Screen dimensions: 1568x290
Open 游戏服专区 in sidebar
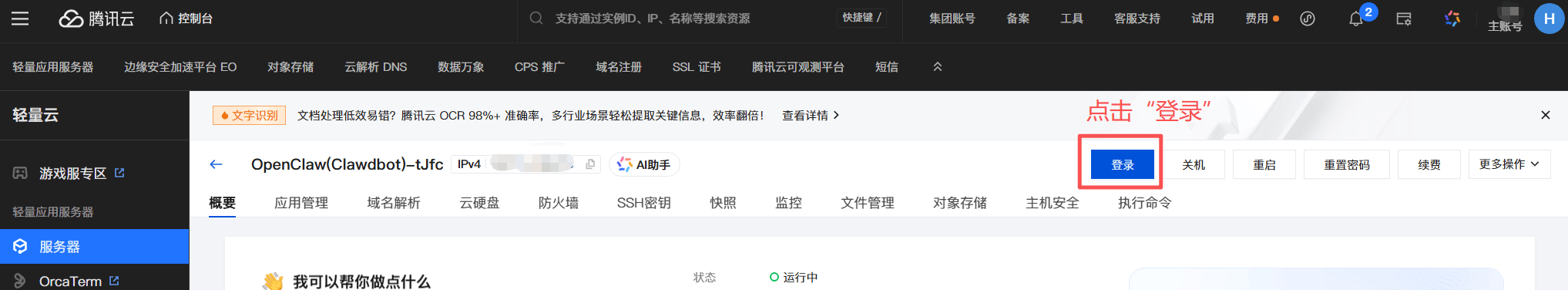pos(72,174)
